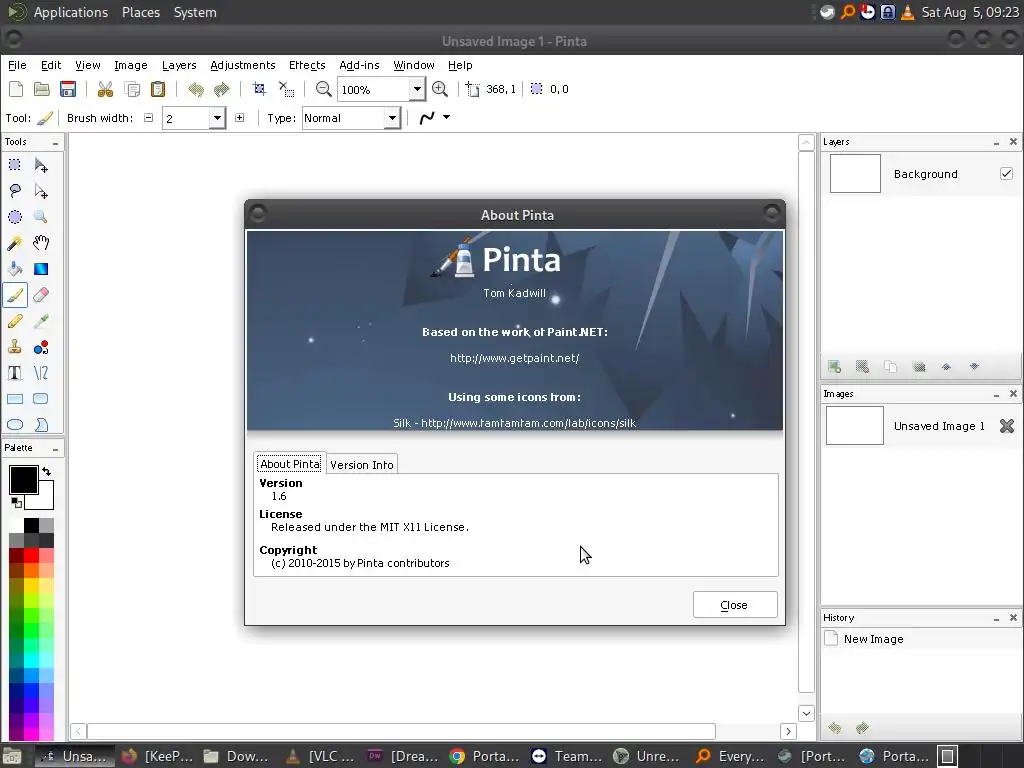This screenshot has height=768, width=1024.
Task: Select the Eraser tool
Action: (40, 295)
